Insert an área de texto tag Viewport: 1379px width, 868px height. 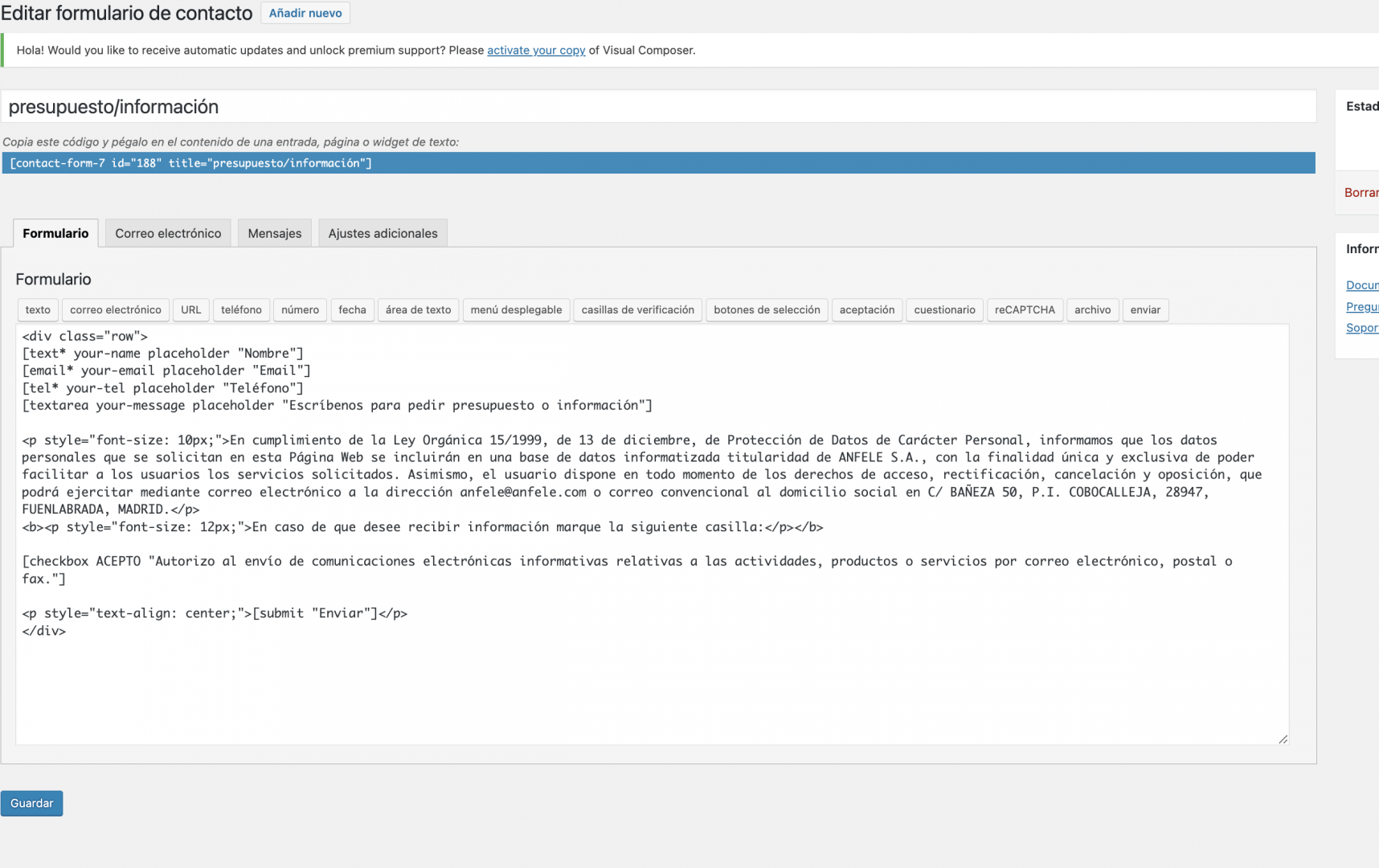[418, 309]
